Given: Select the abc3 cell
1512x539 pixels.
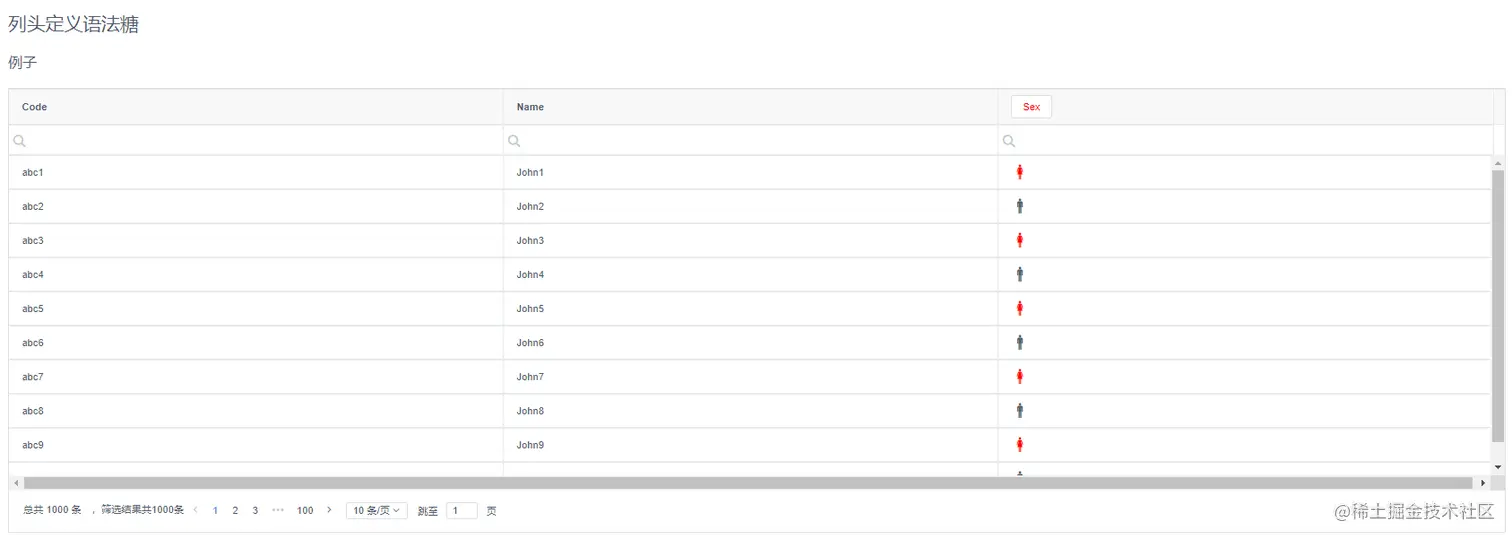Looking at the screenshot, I should 256,240.
